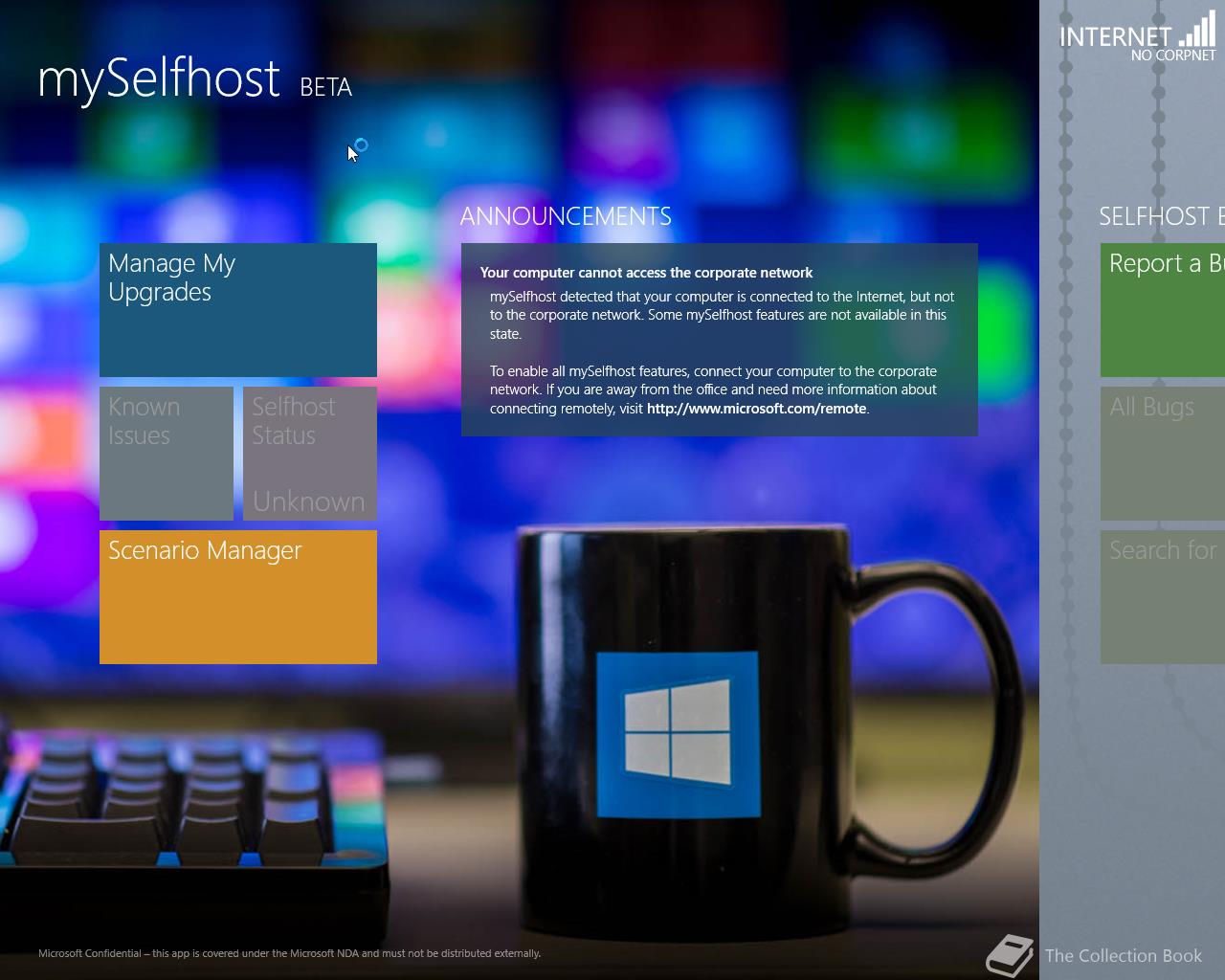This screenshot has height=980, width=1225.
Task: Click the Collection Book icon
Action: [1010, 955]
